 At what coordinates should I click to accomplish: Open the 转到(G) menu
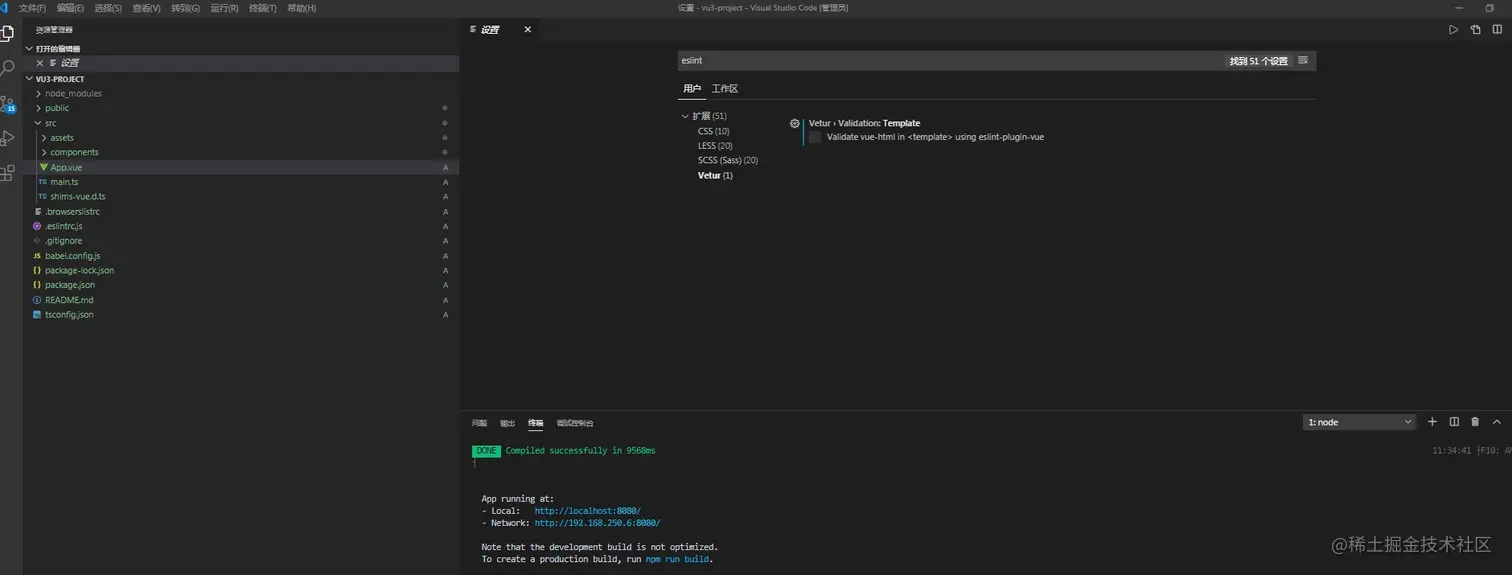pos(185,8)
